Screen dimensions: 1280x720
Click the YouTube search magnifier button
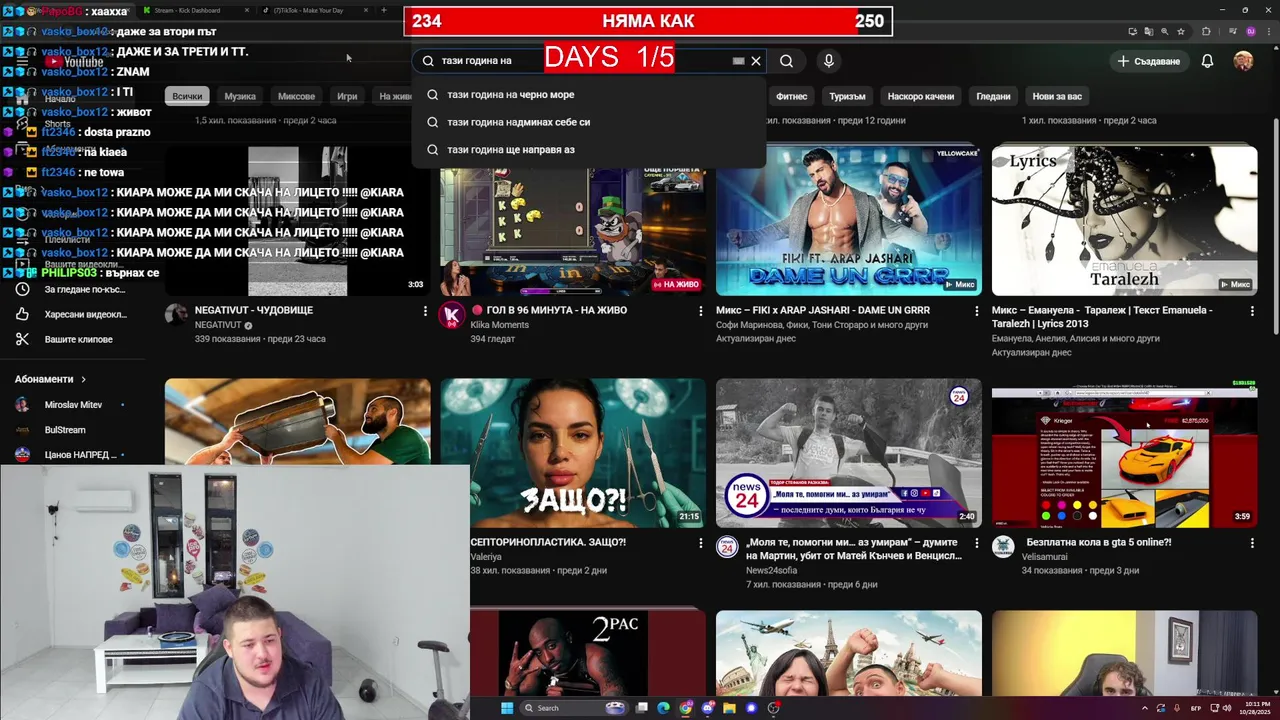(x=786, y=61)
